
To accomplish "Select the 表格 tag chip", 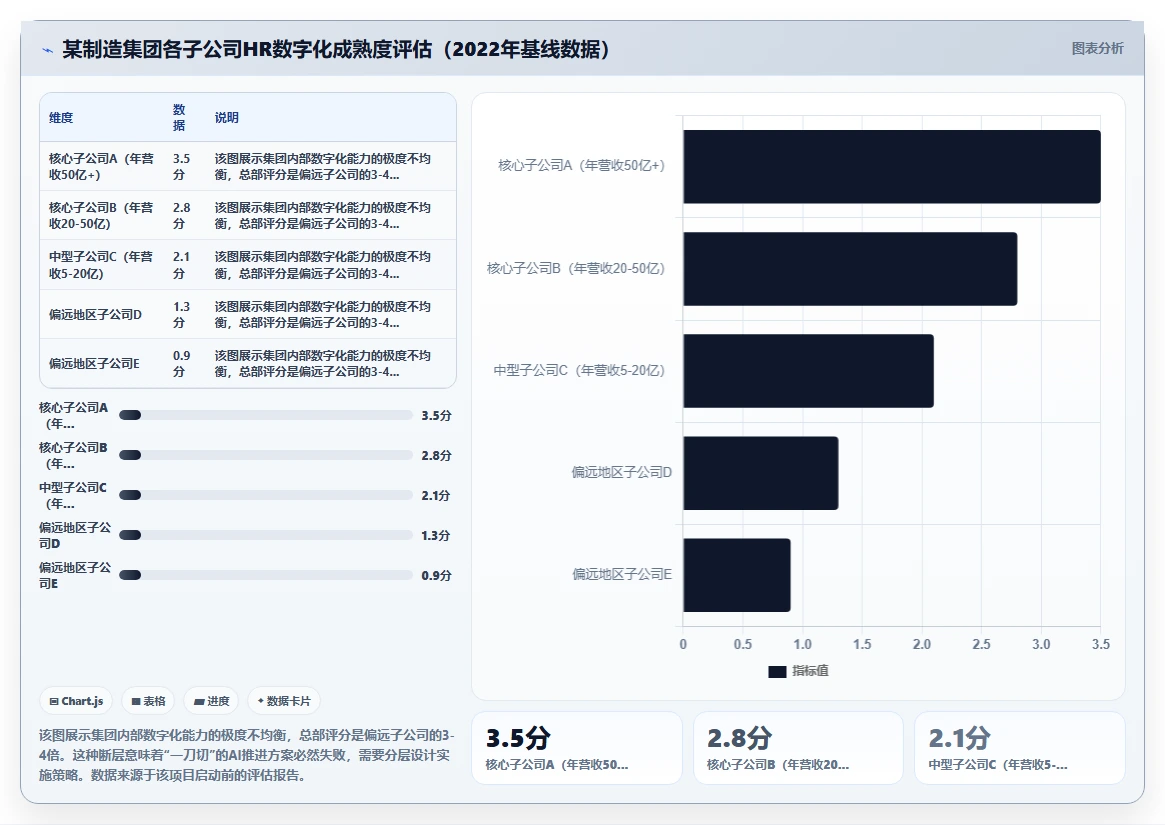I will [148, 701].
